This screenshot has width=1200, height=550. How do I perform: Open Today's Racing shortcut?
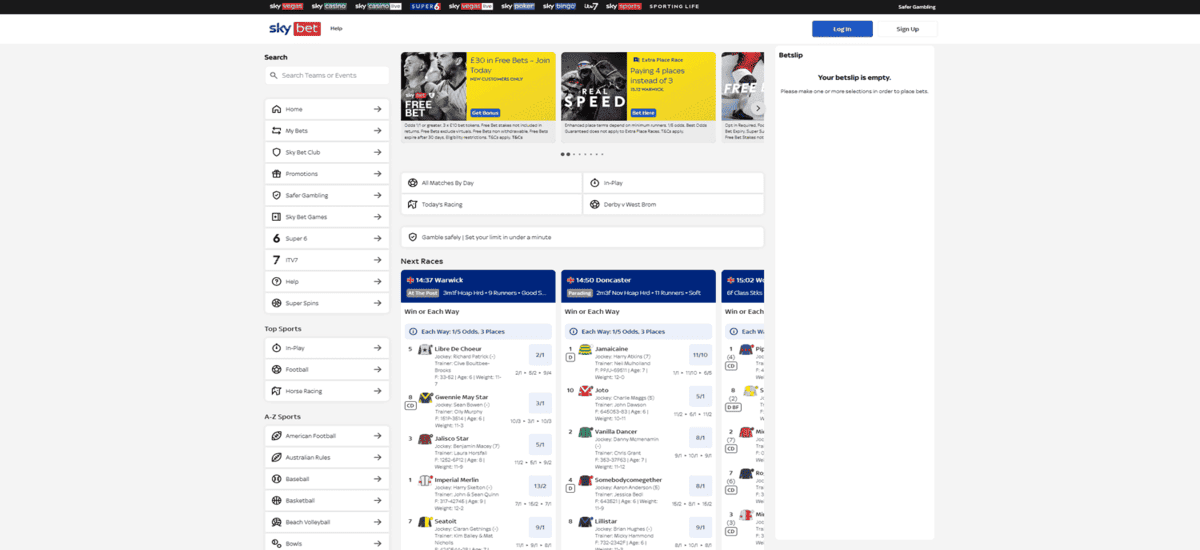492,204
